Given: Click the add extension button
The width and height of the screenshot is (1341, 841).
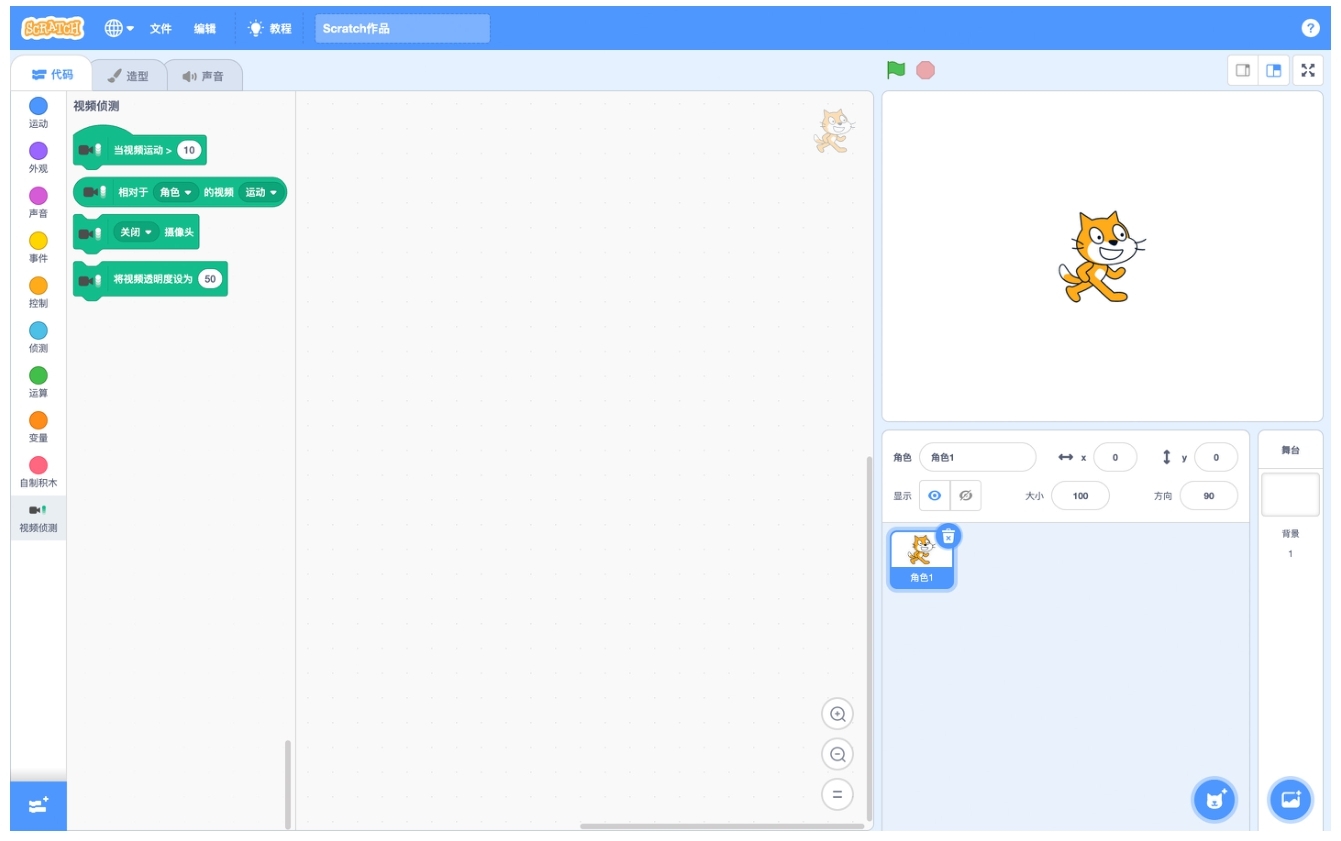Looking at the screenshot, I should (38, 806).
